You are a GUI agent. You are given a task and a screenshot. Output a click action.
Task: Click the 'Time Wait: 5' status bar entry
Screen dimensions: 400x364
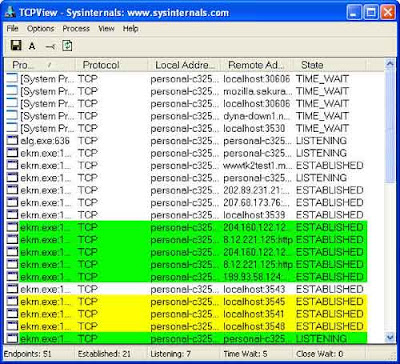tap(245, 354)
